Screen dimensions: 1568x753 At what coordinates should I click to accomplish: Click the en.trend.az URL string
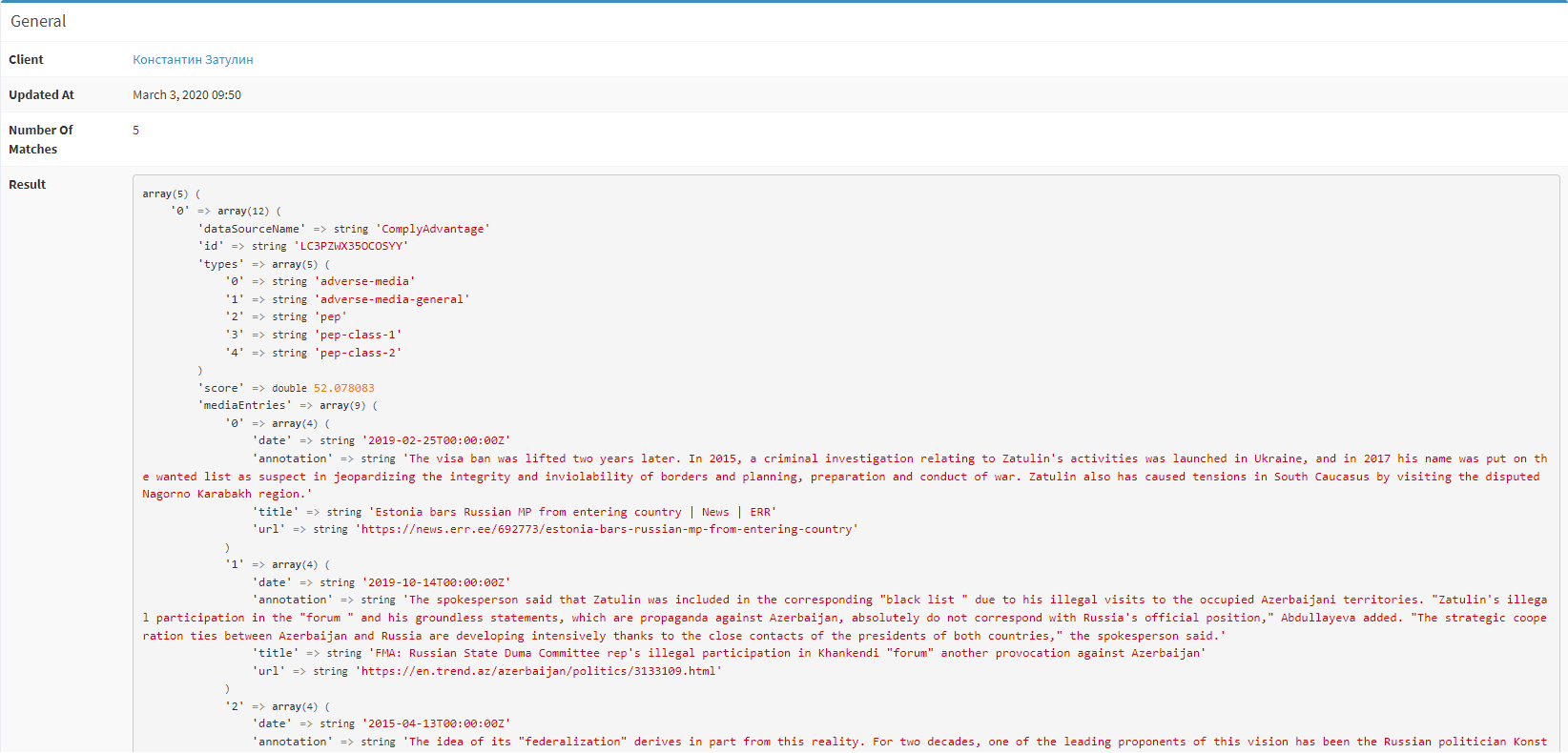[538, 671]
